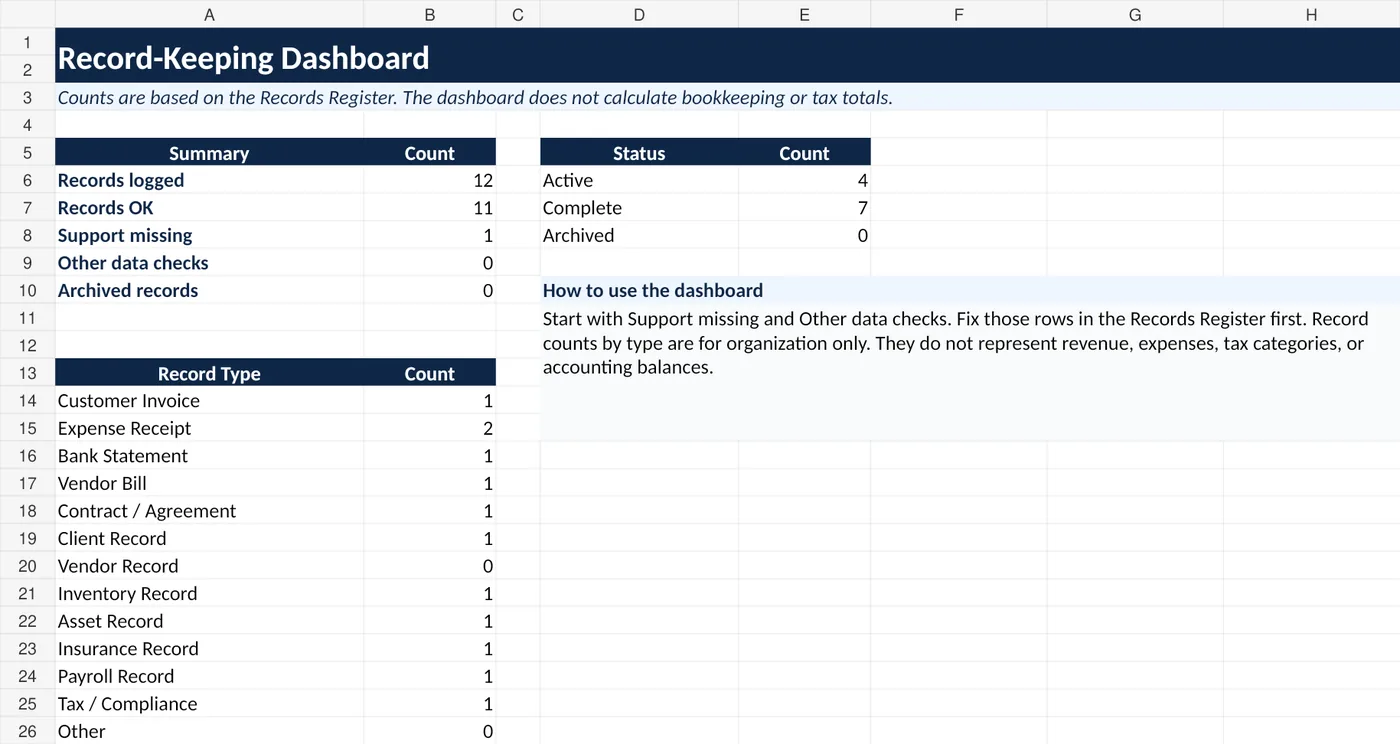Viewport: 1400px width, 744px height.
Task: Click the "Record-Keeping Dashboard" title cell
Action: click(x=727, y=56)
